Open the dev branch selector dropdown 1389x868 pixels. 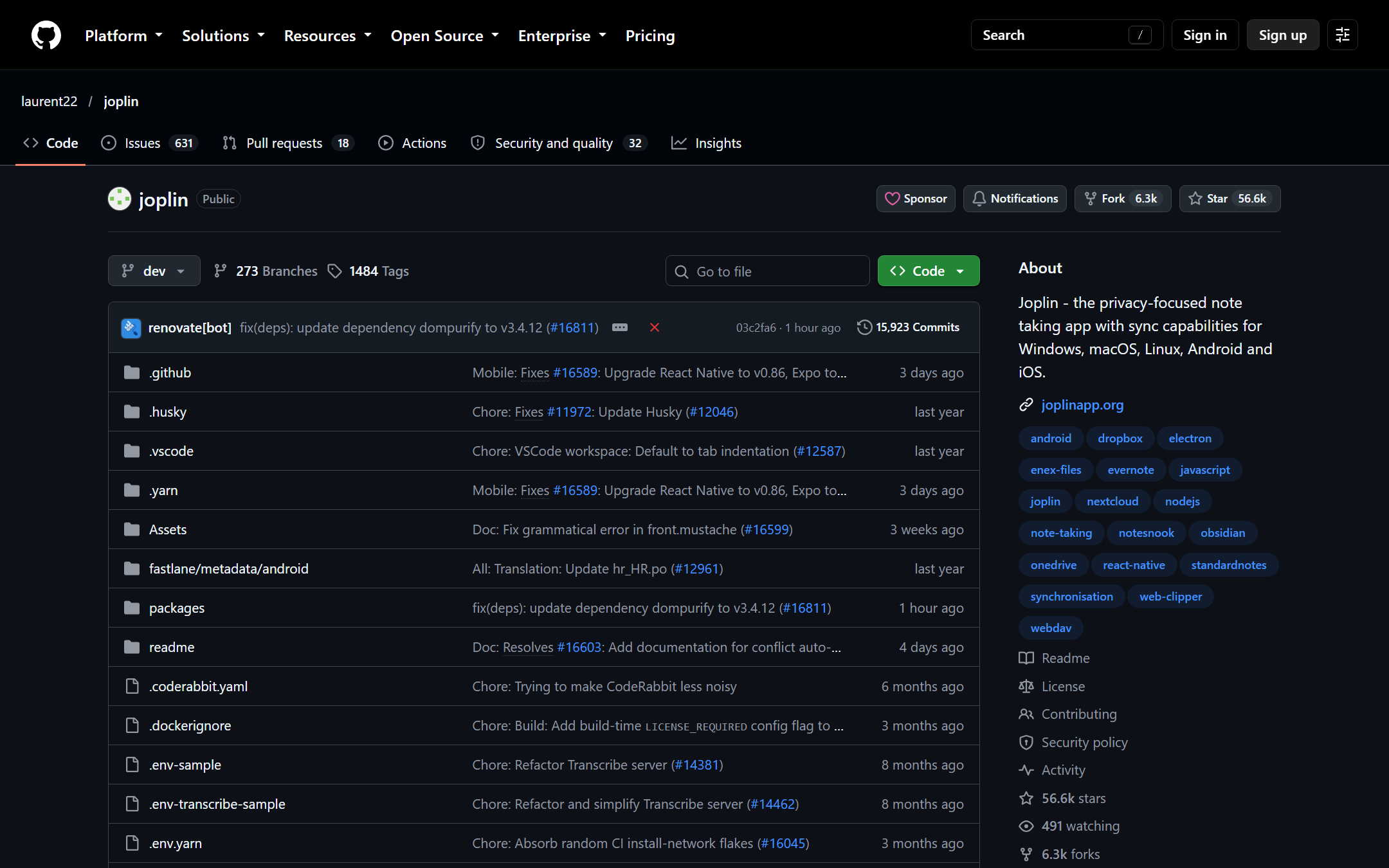coord(154,271)
